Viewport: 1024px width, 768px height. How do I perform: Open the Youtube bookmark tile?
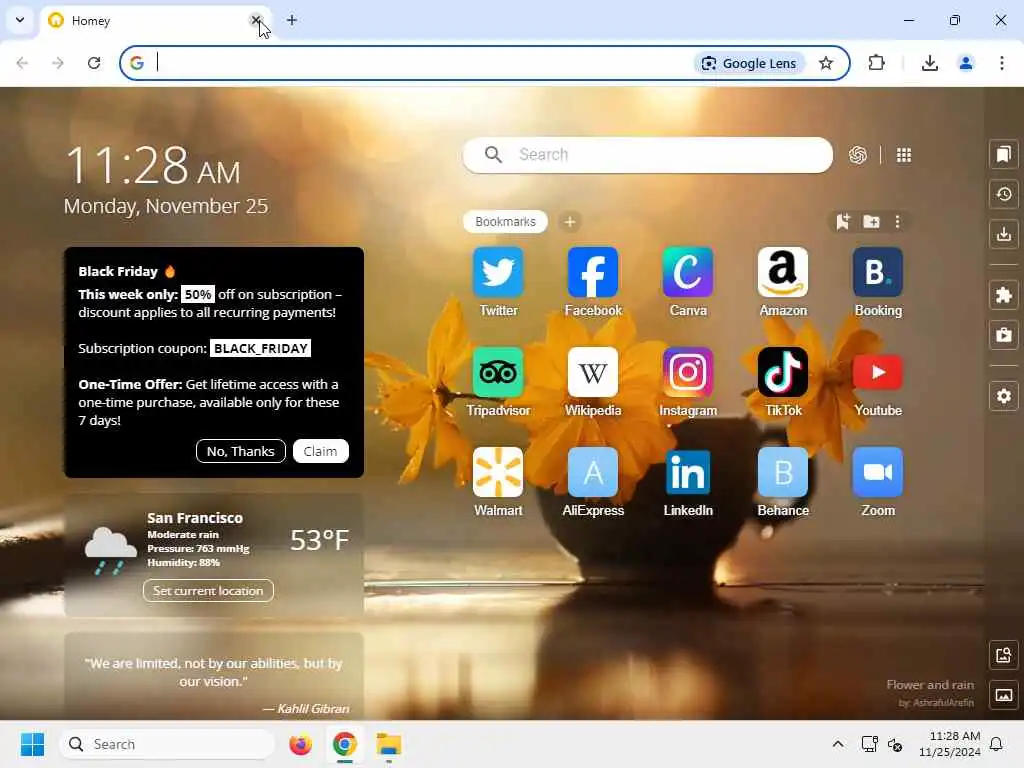point(878,373)
